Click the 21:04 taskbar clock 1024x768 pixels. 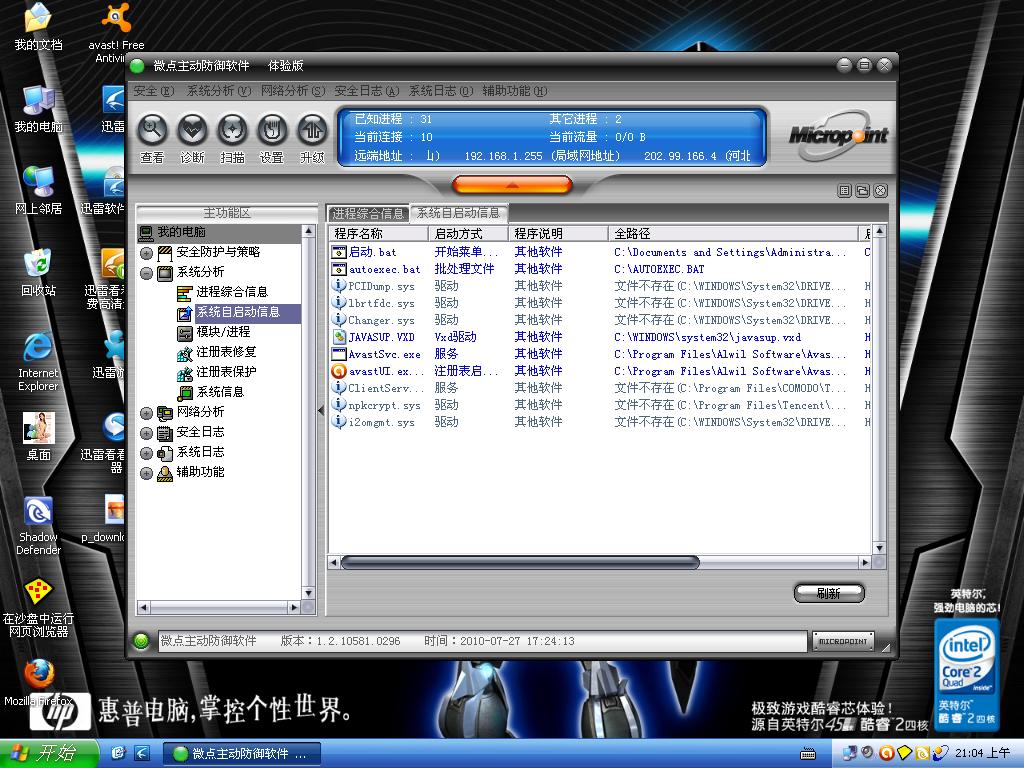point(982,753)
